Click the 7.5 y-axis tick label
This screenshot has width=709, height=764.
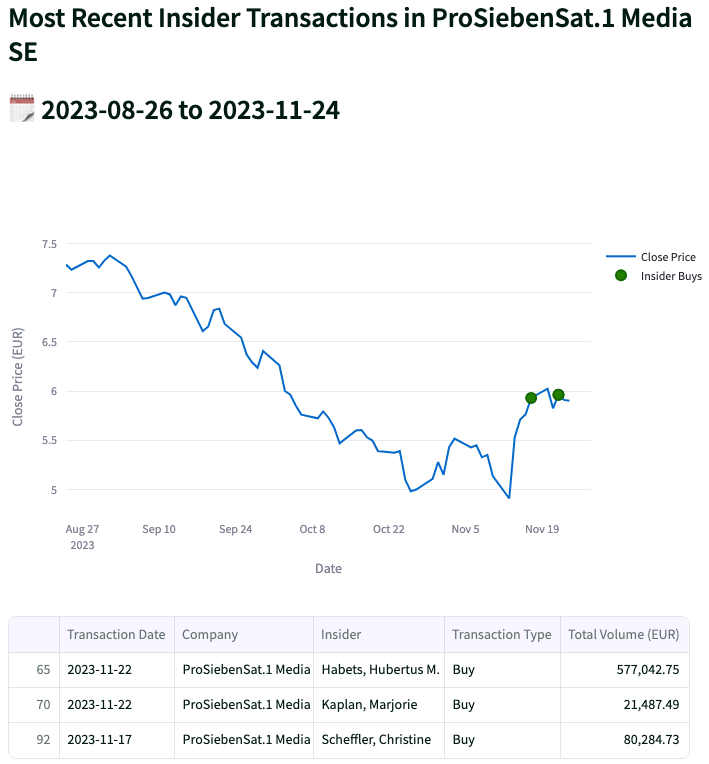pos(49,244)
